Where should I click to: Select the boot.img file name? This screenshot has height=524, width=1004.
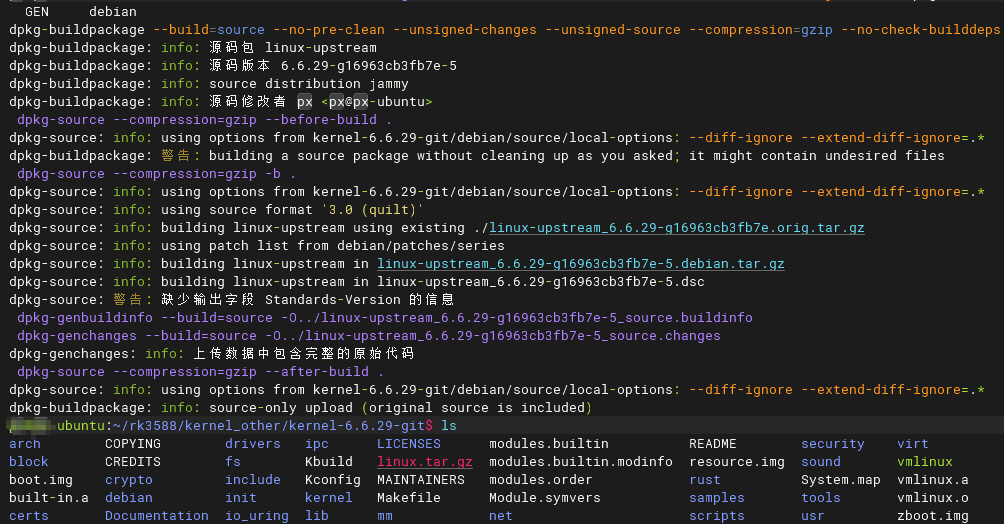click(x=41, y=480)
